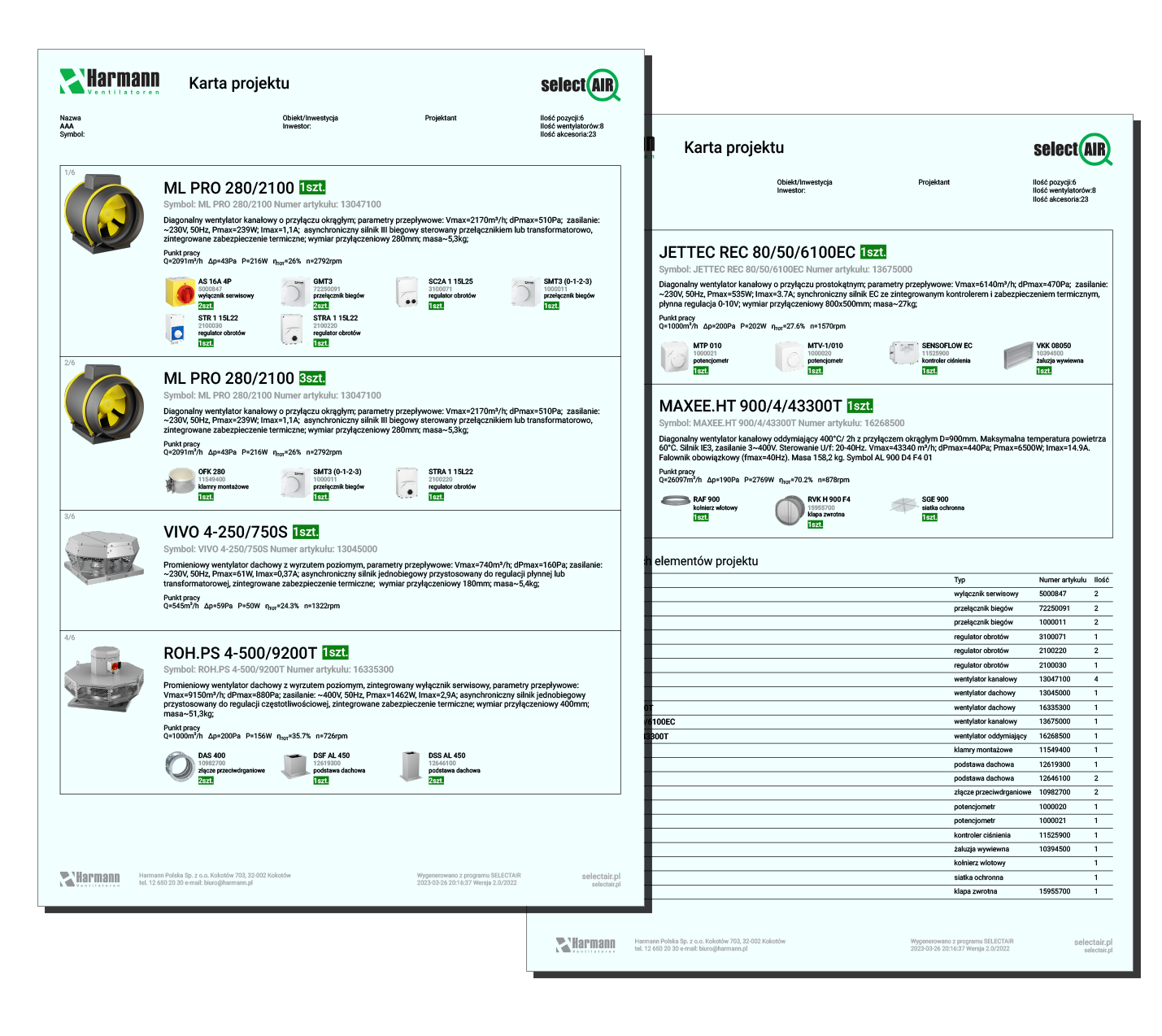Click the MTV-1/010 potentiometer picture
The height and width of the screenshot is (1036, 1162).
coord(789,356)
